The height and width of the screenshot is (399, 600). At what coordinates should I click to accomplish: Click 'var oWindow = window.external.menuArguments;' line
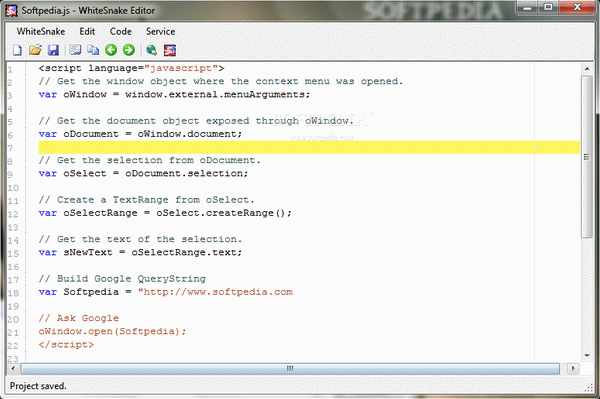[x=174, y=94]
